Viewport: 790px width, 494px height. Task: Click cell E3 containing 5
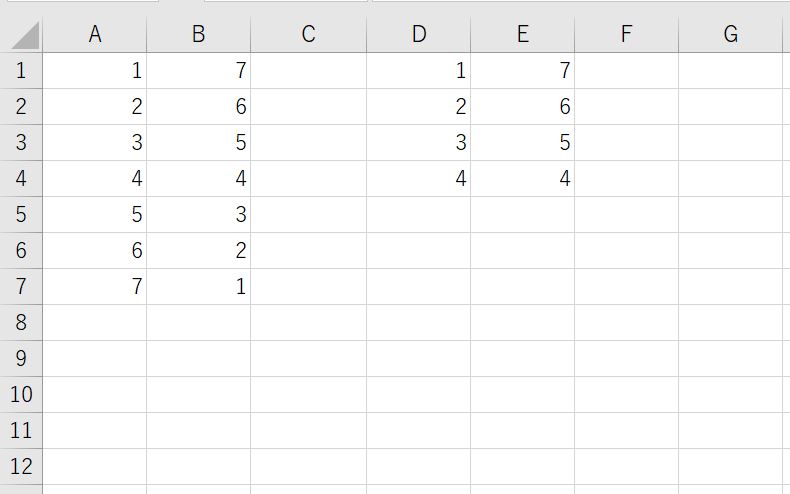[522, 143]
